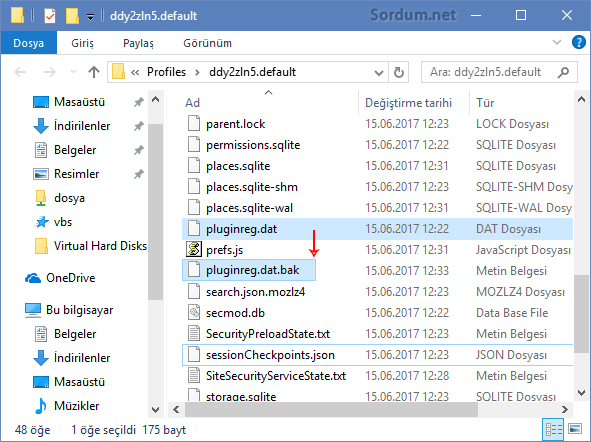Select places.sqlite-wal file
This screenshot has height=442, width=591.
(x=249, y=208)
